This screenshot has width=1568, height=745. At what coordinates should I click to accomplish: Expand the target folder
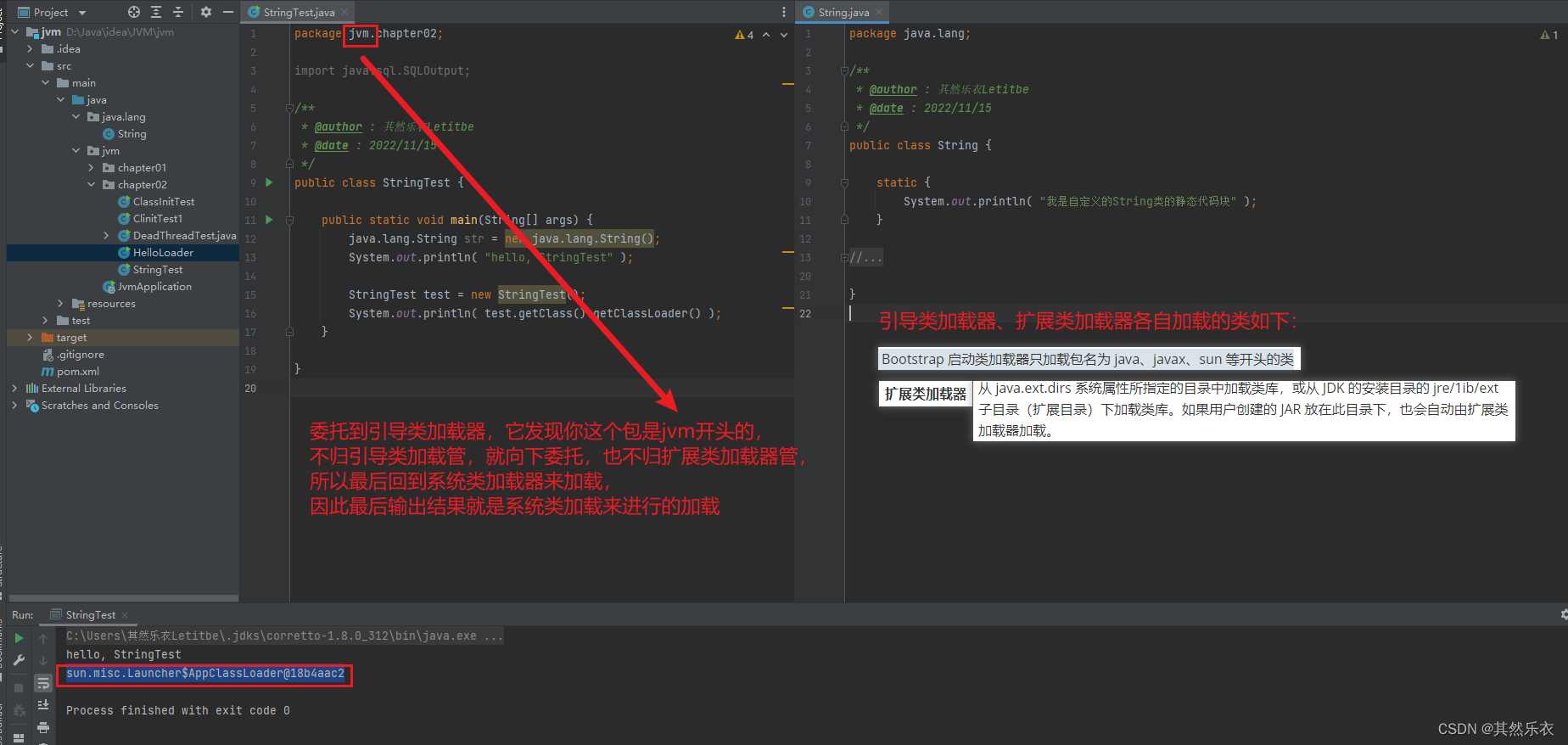coord(31,338)
